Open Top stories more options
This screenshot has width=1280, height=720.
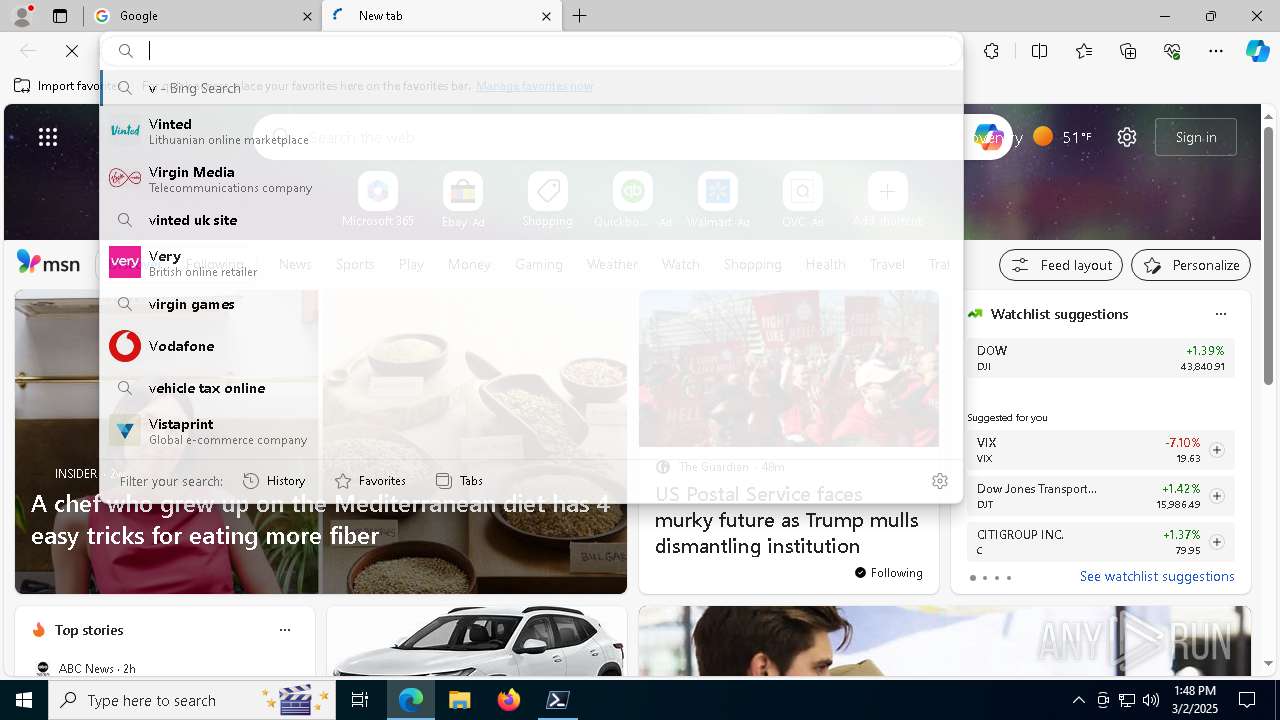point(285,630)
